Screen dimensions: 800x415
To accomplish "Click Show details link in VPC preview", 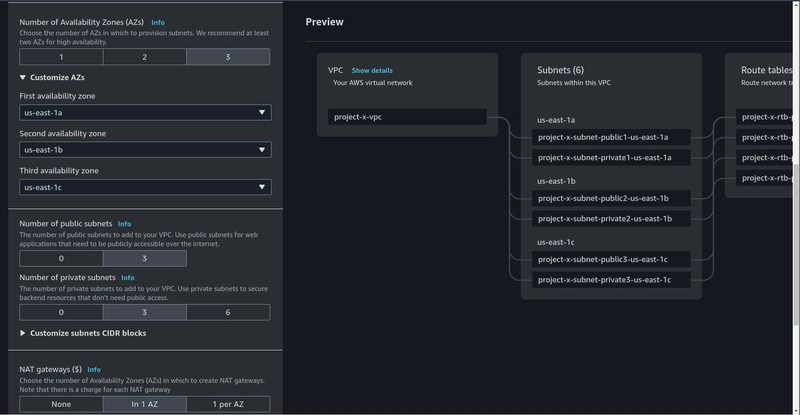I will coord(372,70).
